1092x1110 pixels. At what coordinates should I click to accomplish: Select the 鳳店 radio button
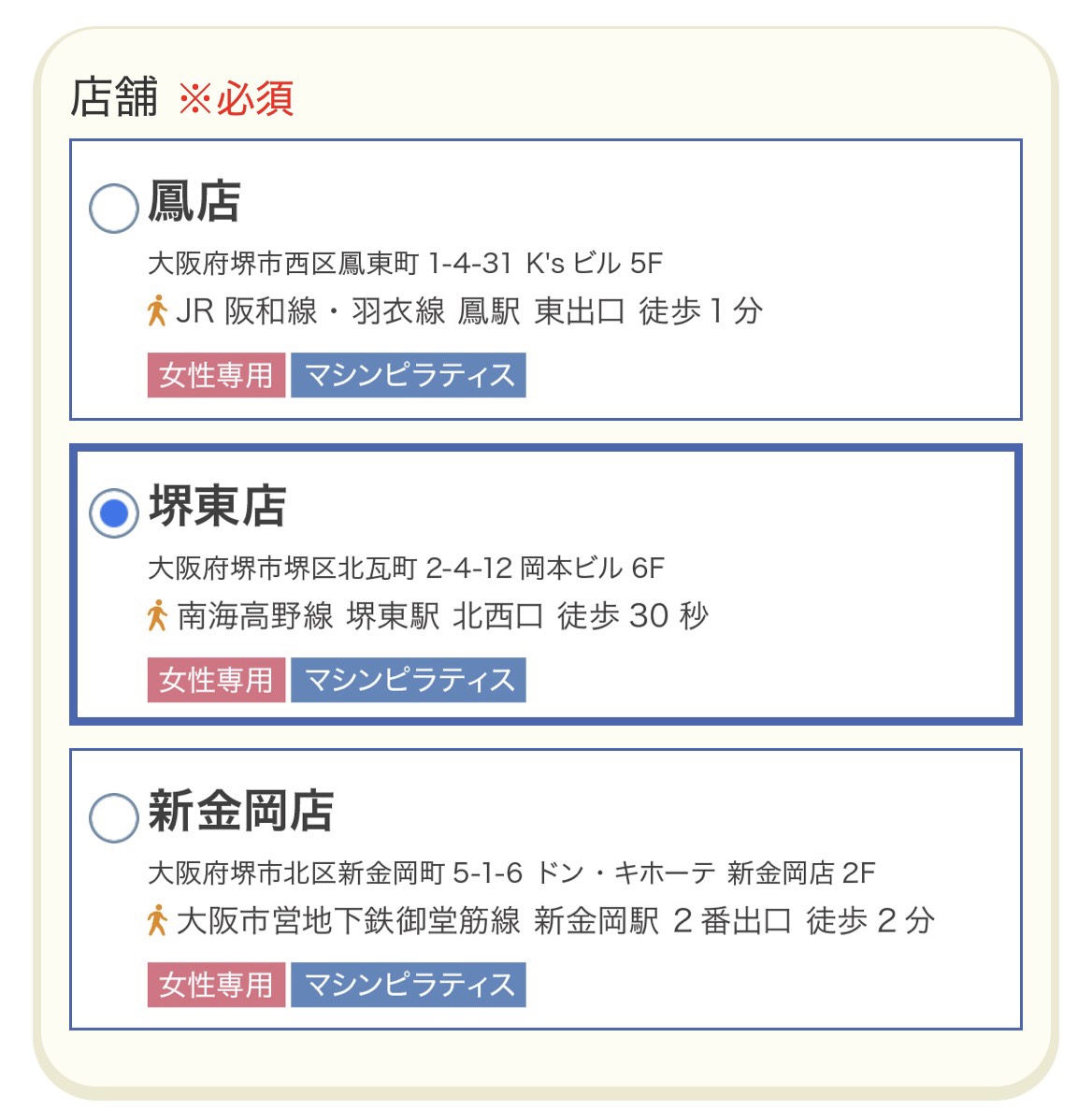(x=114, y=208)
